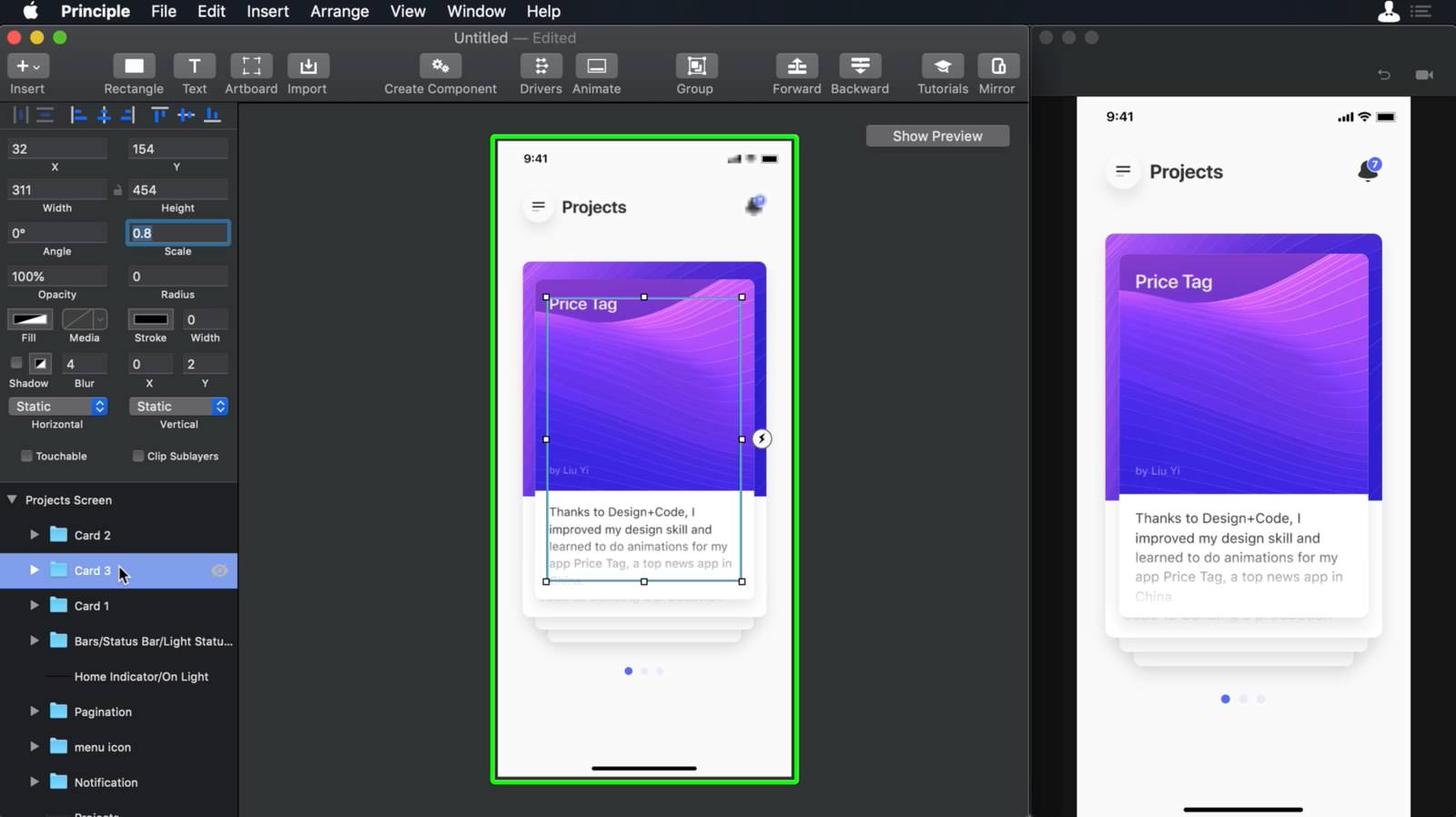Click the rewind arrow in preview window
Viewport: 1456px width, 817px height.
(1384, 75)
